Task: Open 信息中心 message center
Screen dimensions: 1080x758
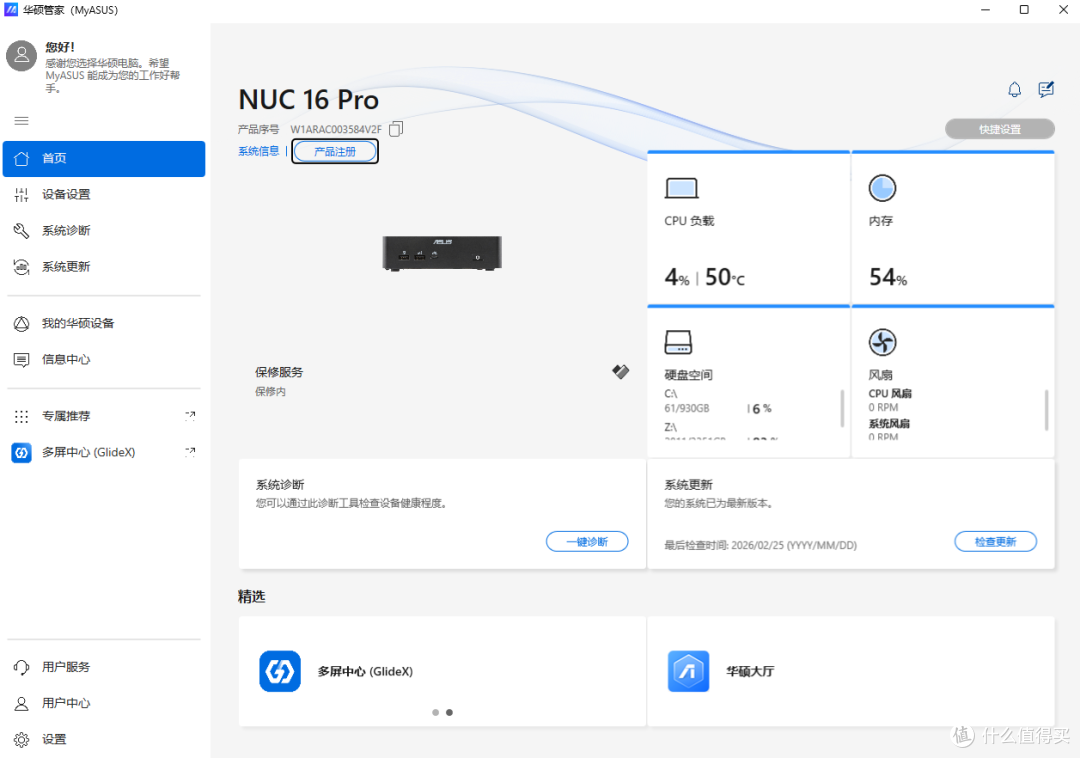Action: pos(104,359)
